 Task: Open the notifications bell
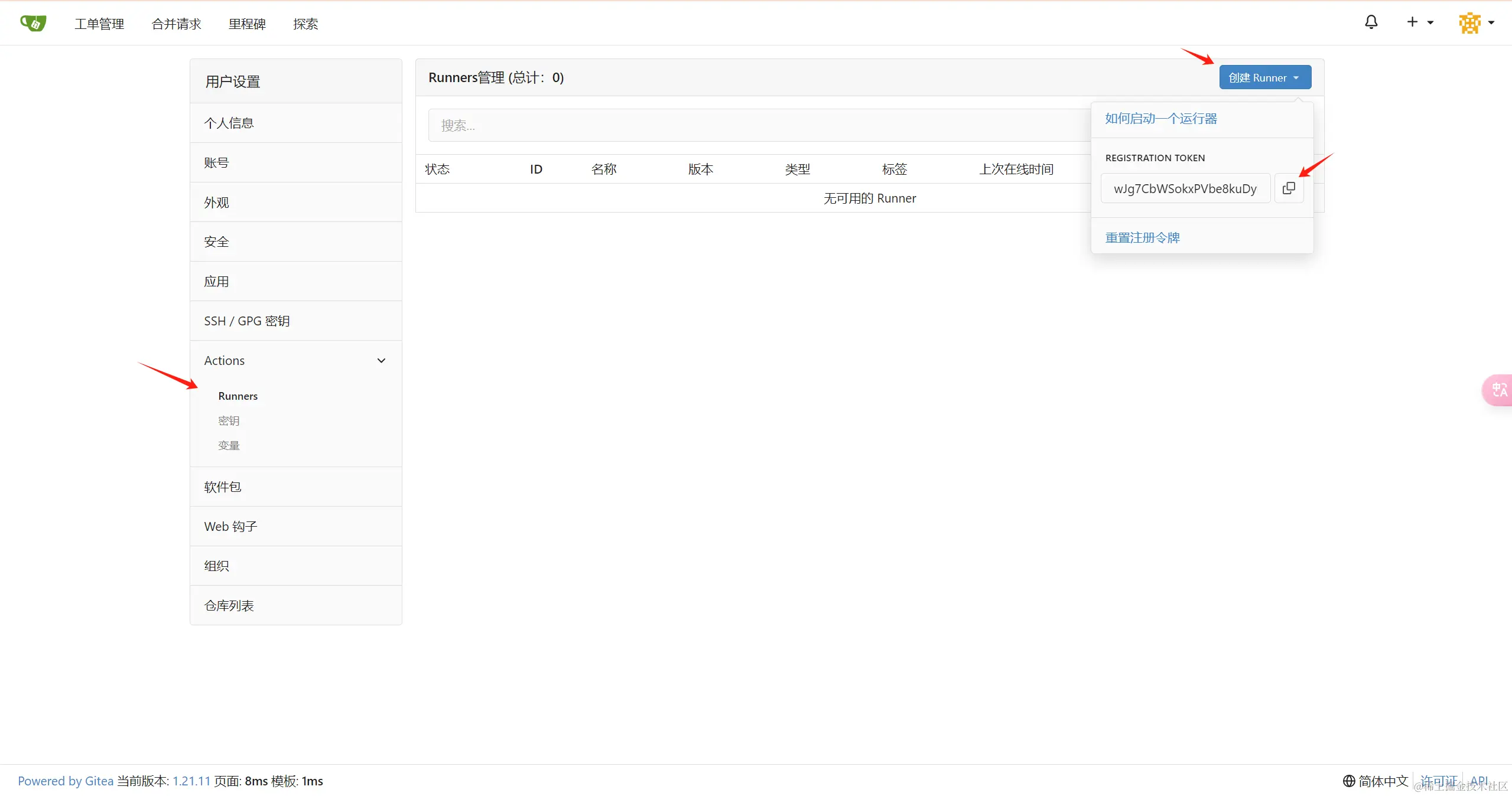click(x=1371, y=22)
